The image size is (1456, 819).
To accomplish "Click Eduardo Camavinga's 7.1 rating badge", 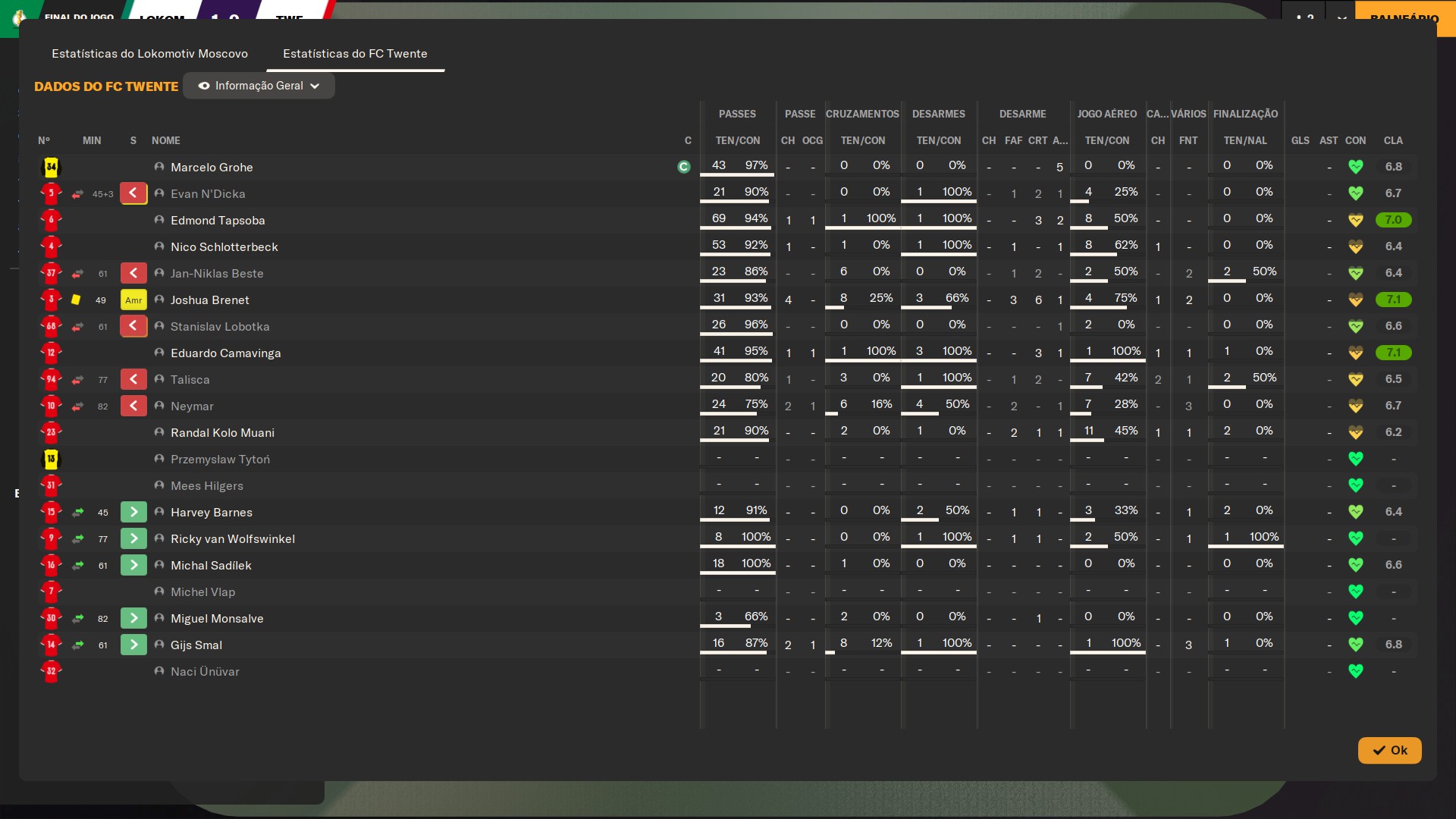I will (1393, 353).
